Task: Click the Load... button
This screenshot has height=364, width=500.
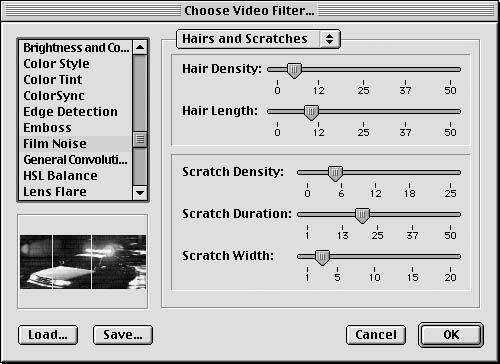Action: pyautogui.click(x=48, y=335)
